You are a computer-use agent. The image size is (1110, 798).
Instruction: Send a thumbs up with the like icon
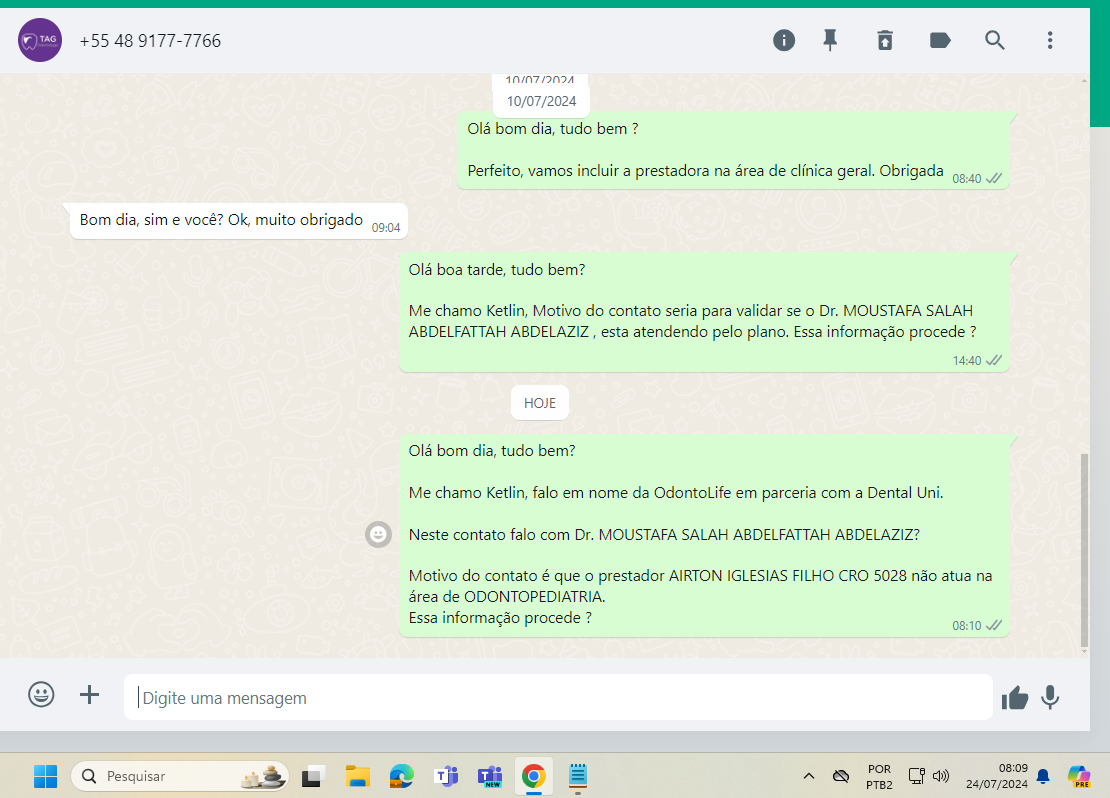click(1015, 698)
